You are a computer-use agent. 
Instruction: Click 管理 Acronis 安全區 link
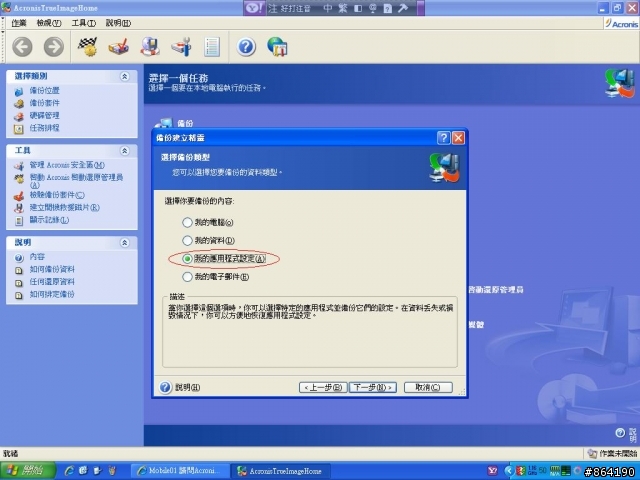tap(67, 165)
